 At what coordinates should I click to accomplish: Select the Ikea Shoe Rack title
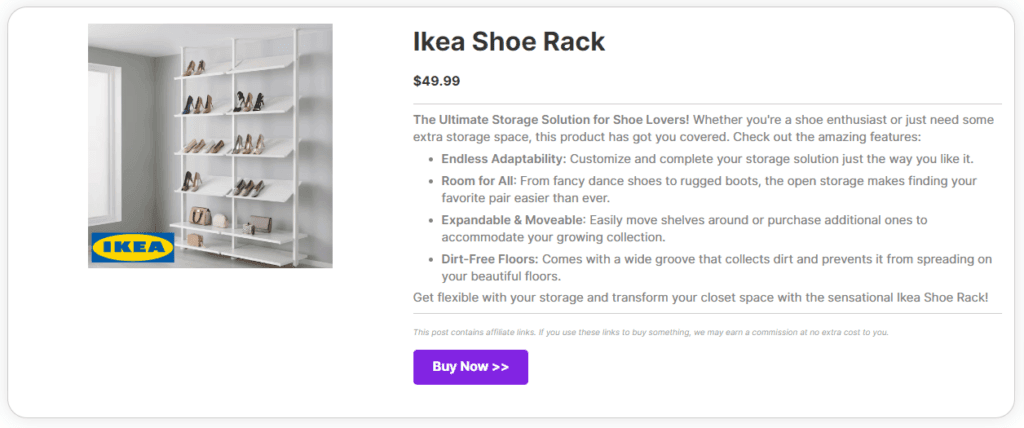point(509,42)
